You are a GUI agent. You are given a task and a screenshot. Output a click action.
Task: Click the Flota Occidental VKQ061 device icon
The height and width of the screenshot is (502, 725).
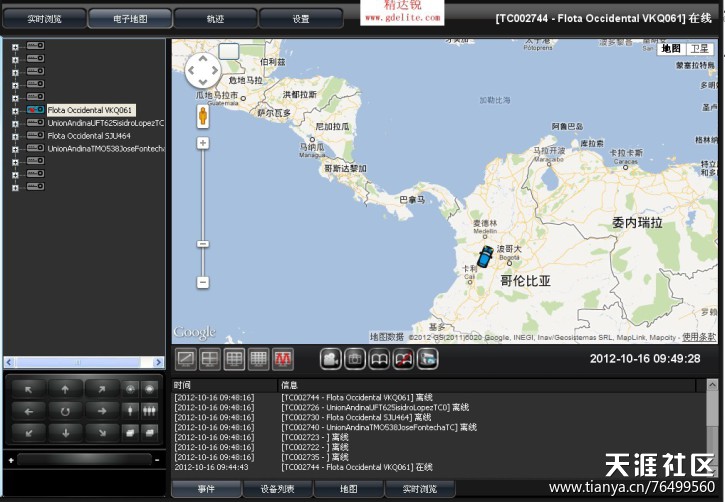tap(36, 110)
